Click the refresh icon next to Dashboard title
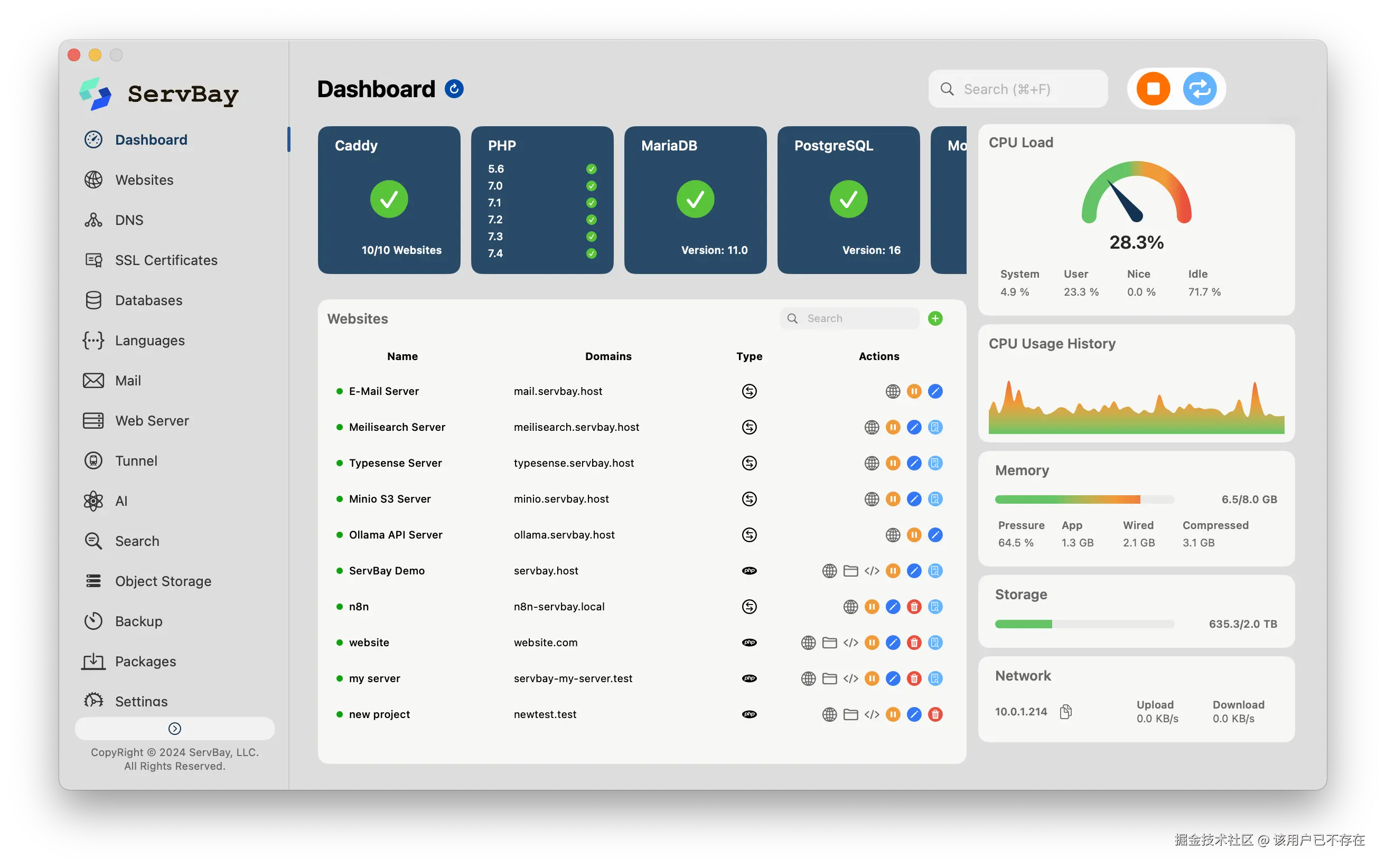This screenshot has width=1386, height=868. pos(454,89)
